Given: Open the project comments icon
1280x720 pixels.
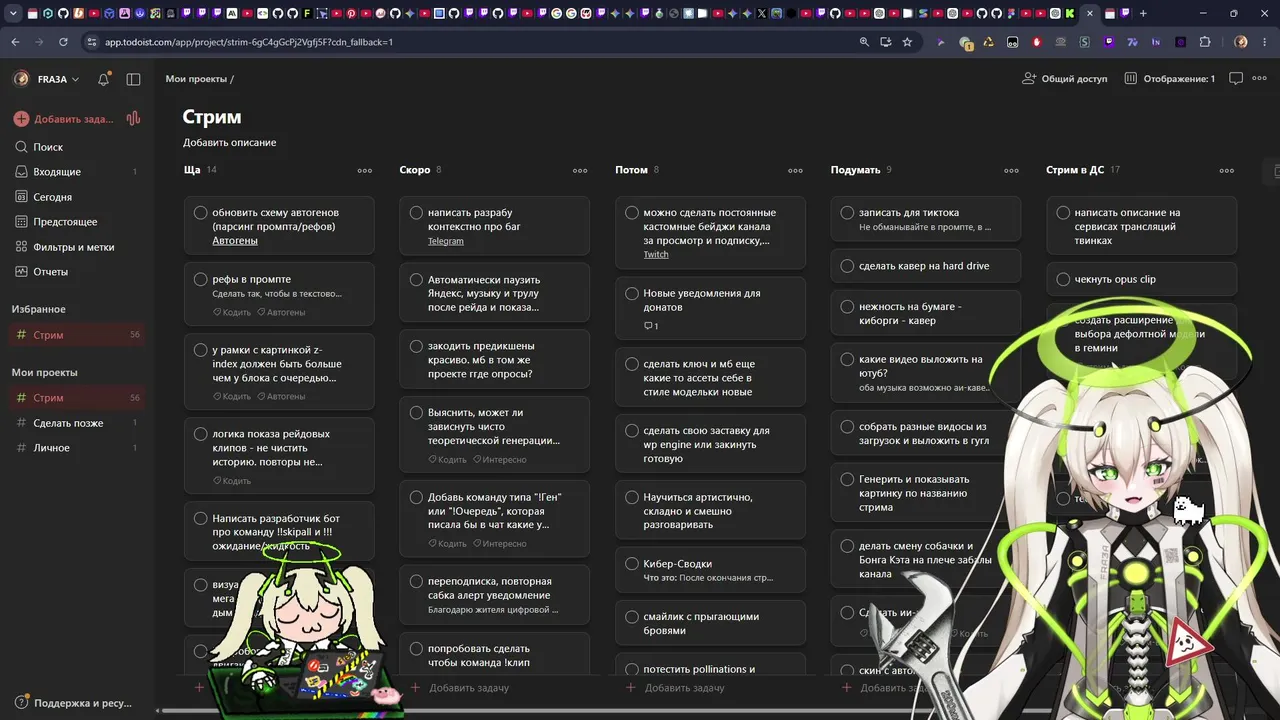Looking at the screenshot, I should (1236, 79).
